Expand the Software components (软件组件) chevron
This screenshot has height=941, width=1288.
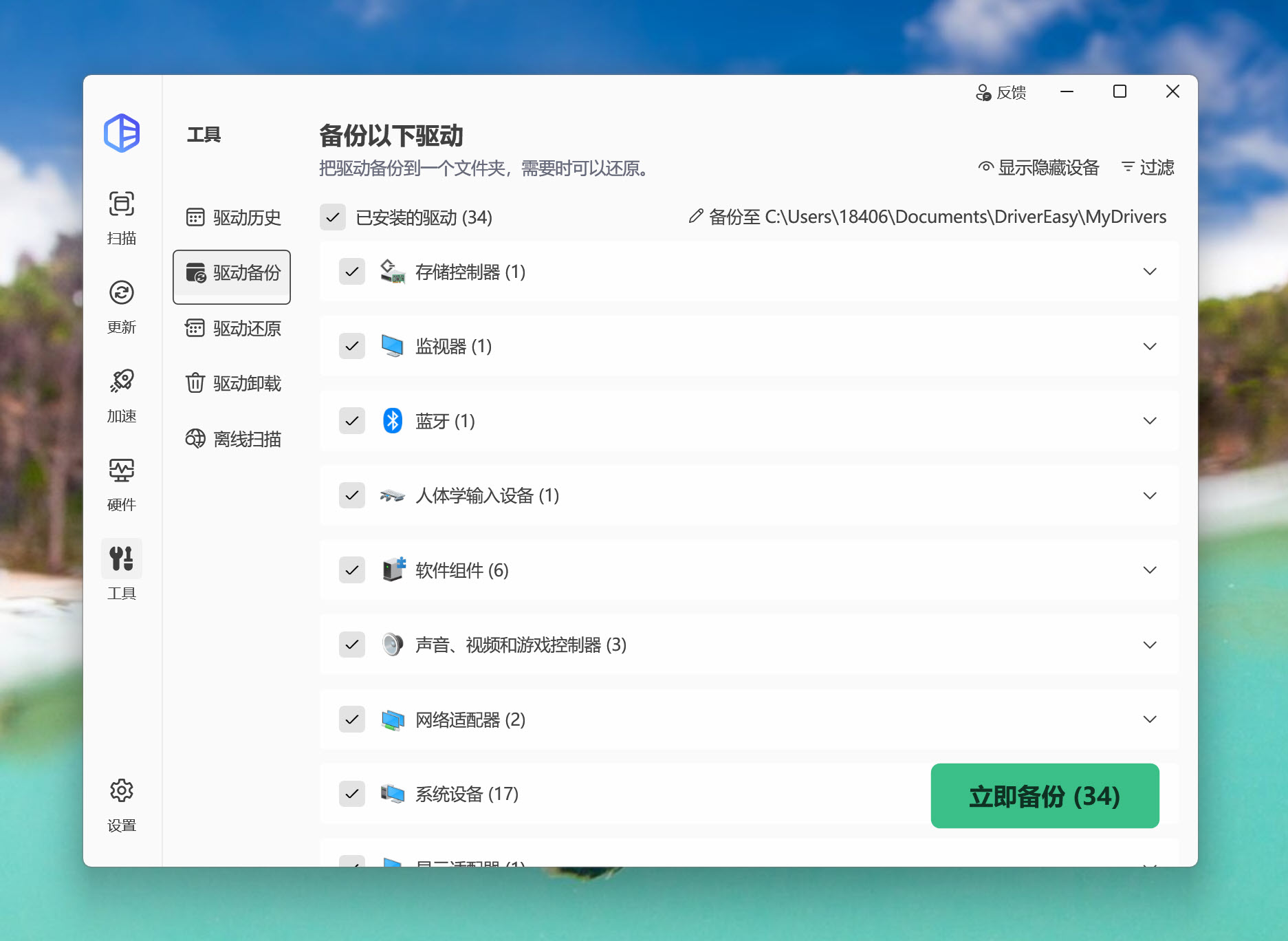coord(1149,570)
